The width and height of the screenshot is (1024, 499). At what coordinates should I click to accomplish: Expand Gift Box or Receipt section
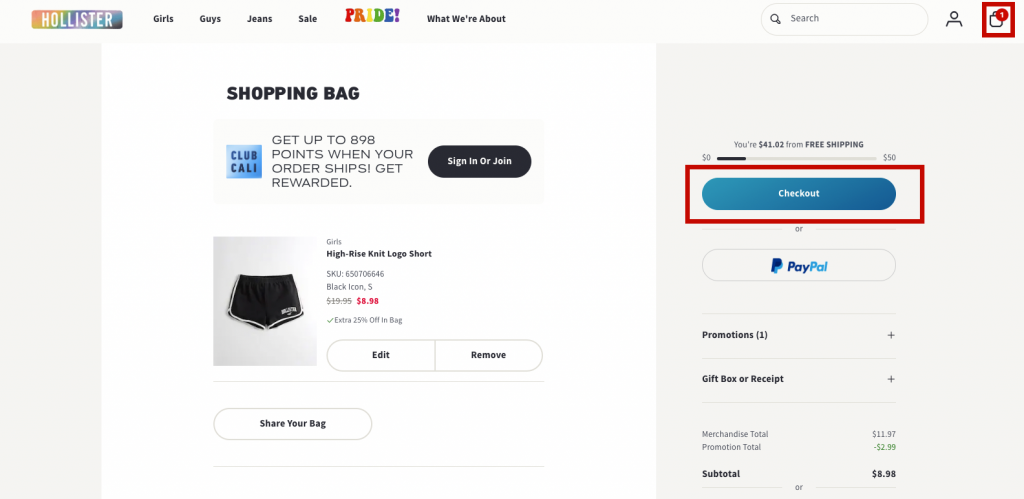(890, 379)
